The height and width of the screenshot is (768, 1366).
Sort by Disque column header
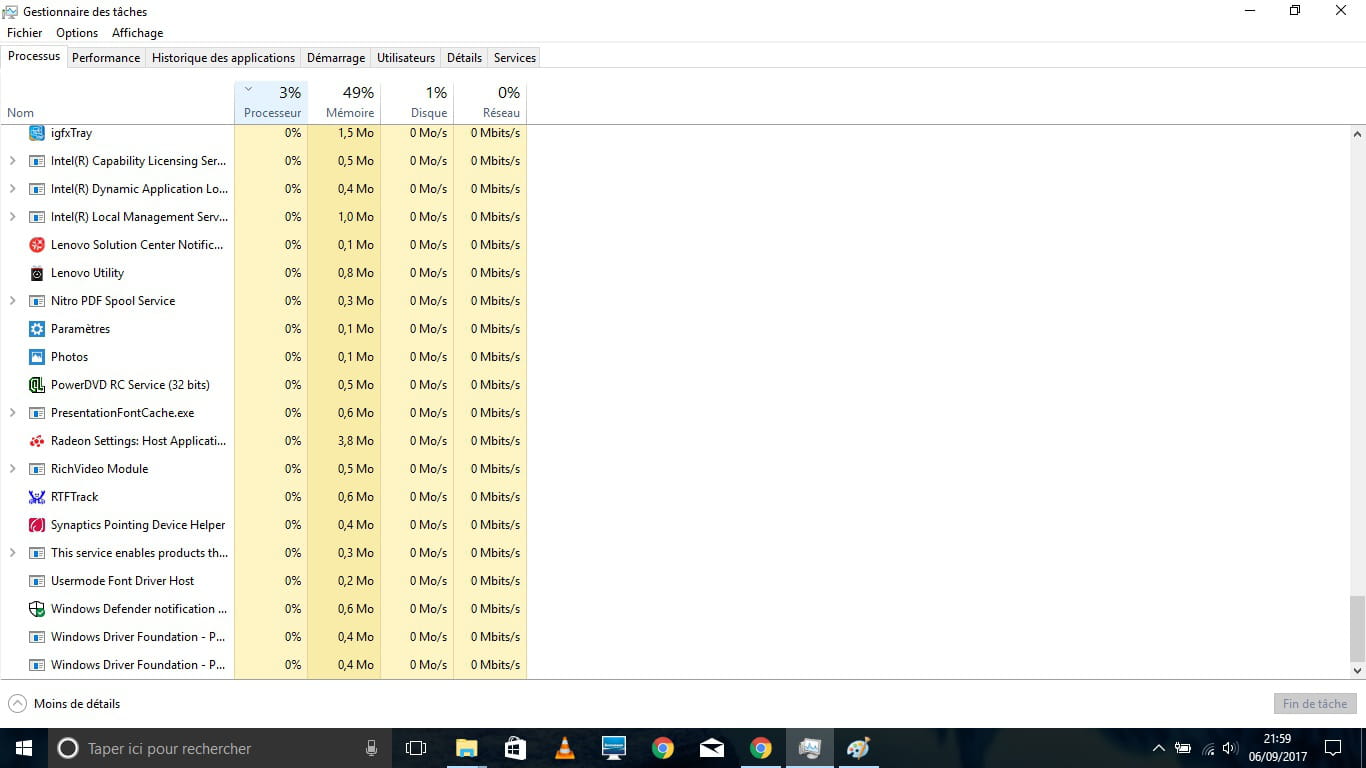(417, 102)
